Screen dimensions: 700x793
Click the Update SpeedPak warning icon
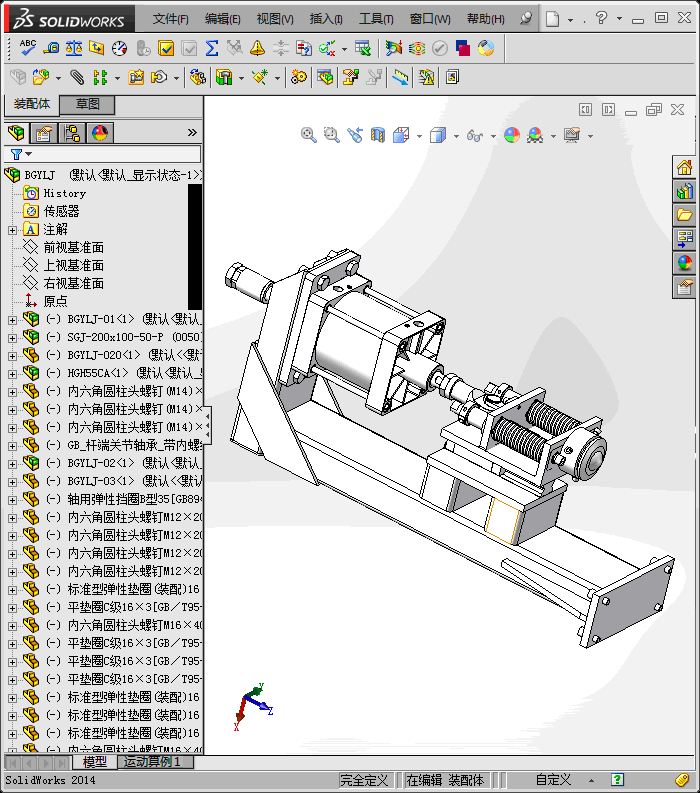coord(426,77)
